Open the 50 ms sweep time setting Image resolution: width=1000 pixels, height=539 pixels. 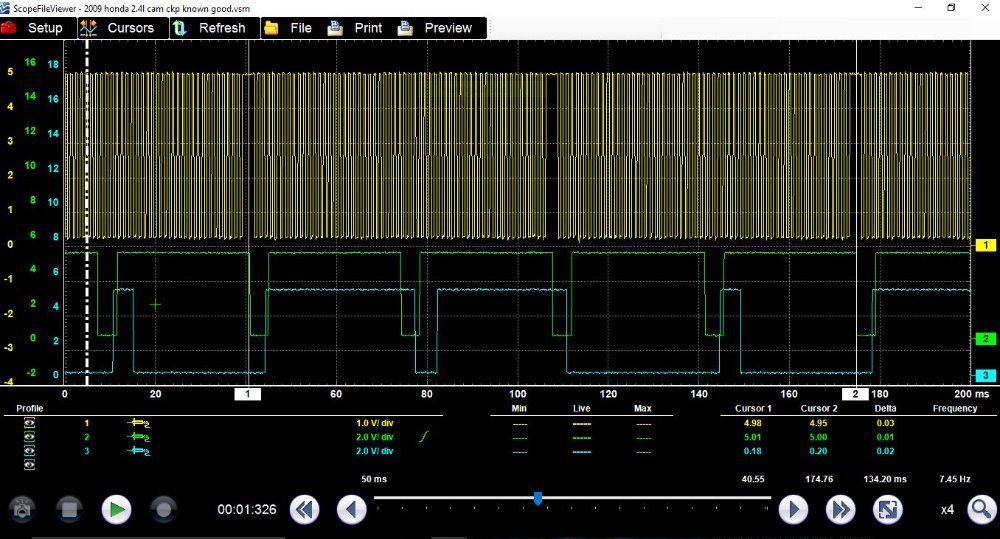[x=374, y=480]
